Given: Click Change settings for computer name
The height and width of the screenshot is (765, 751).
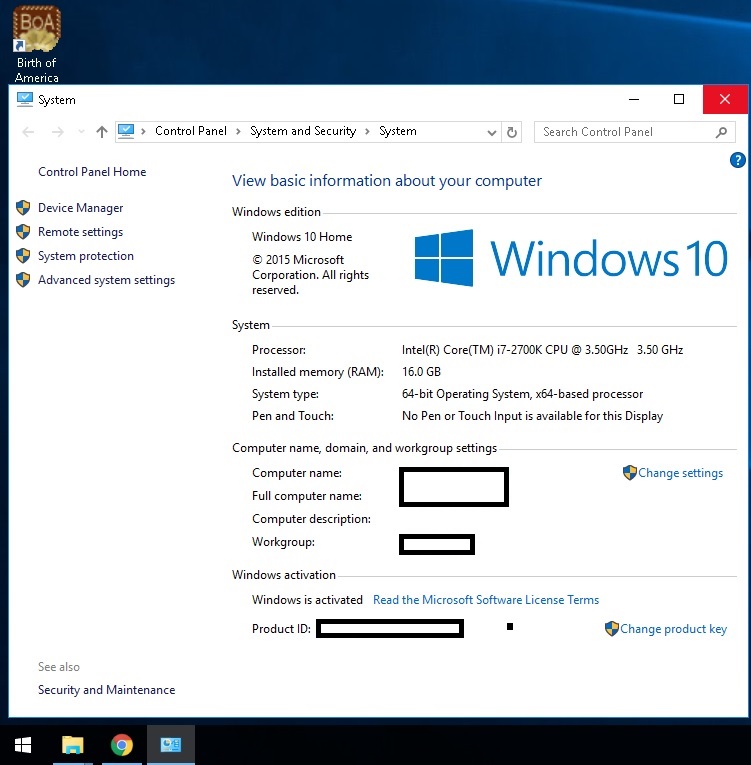Looking at the screenshot, I should click(x=680, y=473).
